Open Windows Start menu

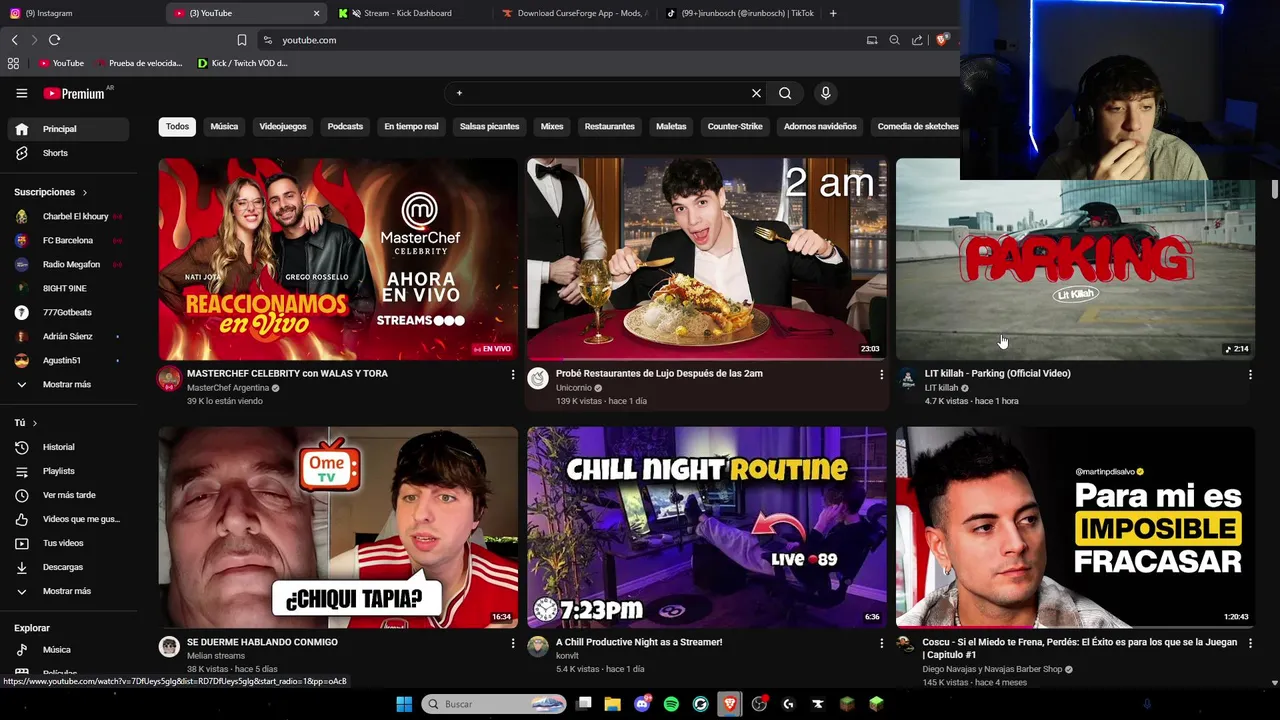(x=404, y=704)
